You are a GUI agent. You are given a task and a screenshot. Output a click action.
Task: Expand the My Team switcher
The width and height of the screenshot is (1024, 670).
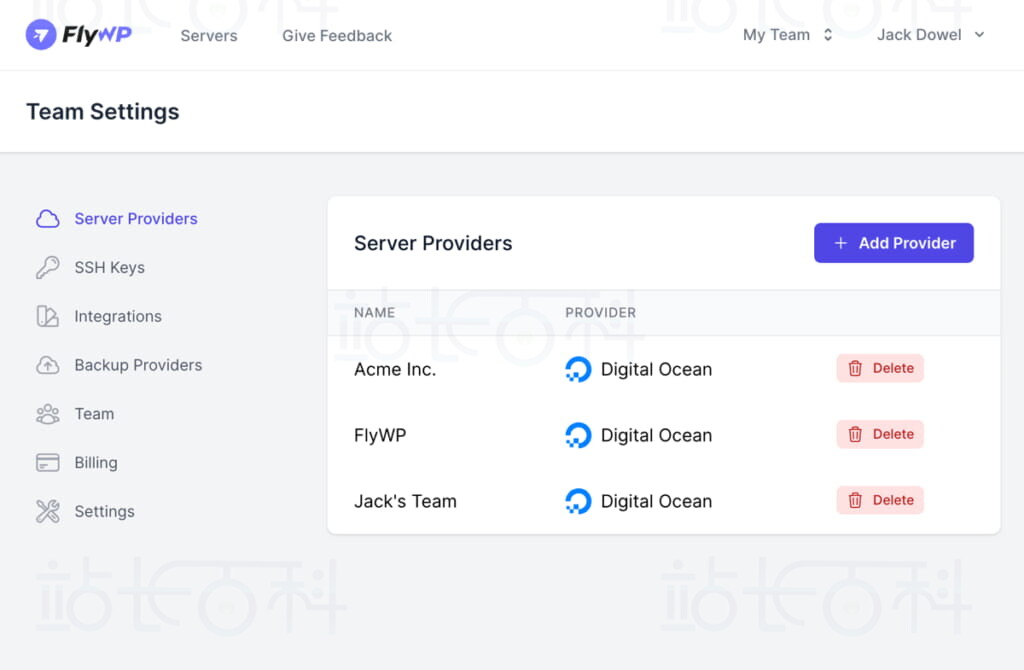788,35
